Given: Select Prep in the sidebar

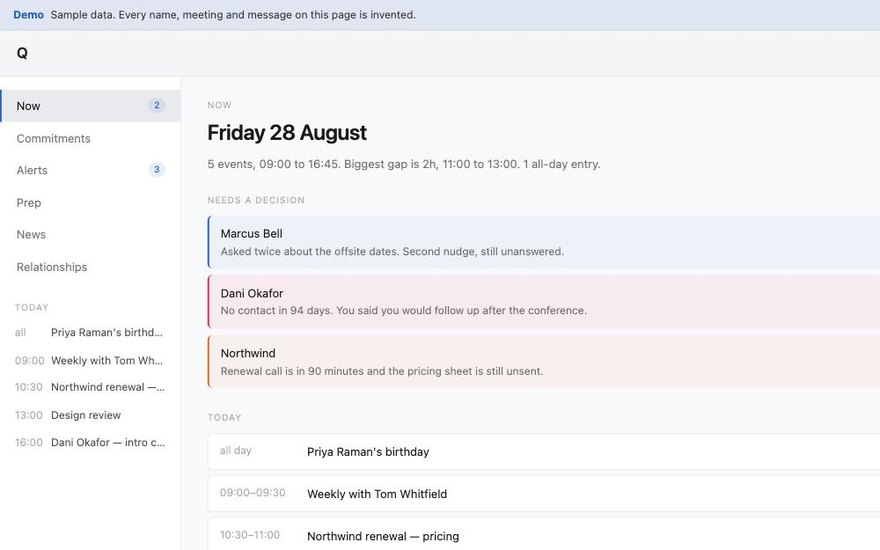Looking at the screenshot, I should pos(90,203).
